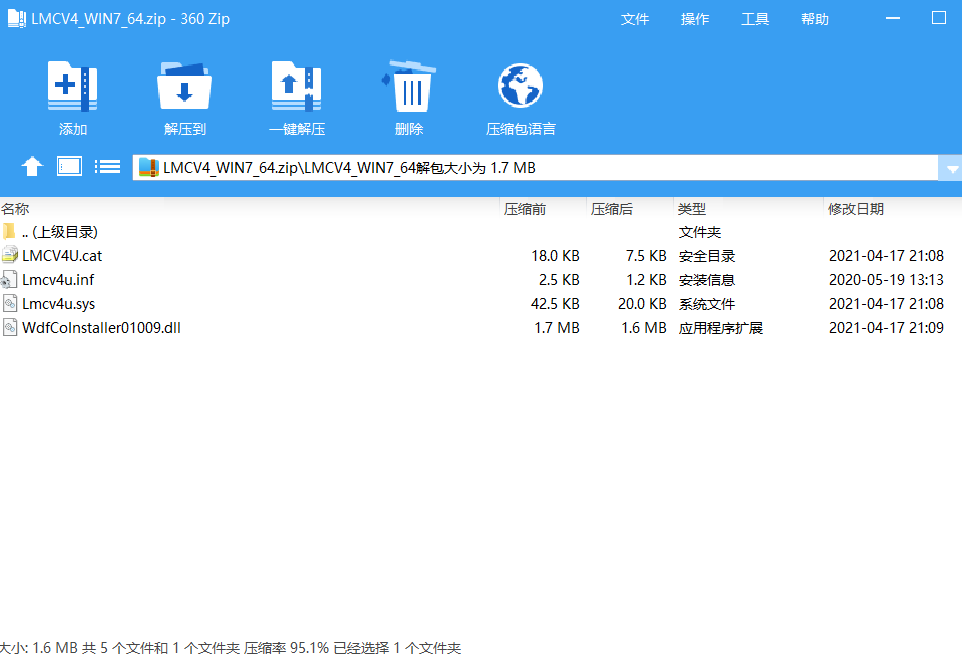The width and height of the screenshot is (962, 660).
Task: Open the 操作 (Operations) menu
Action: click(x=695, y=19)
